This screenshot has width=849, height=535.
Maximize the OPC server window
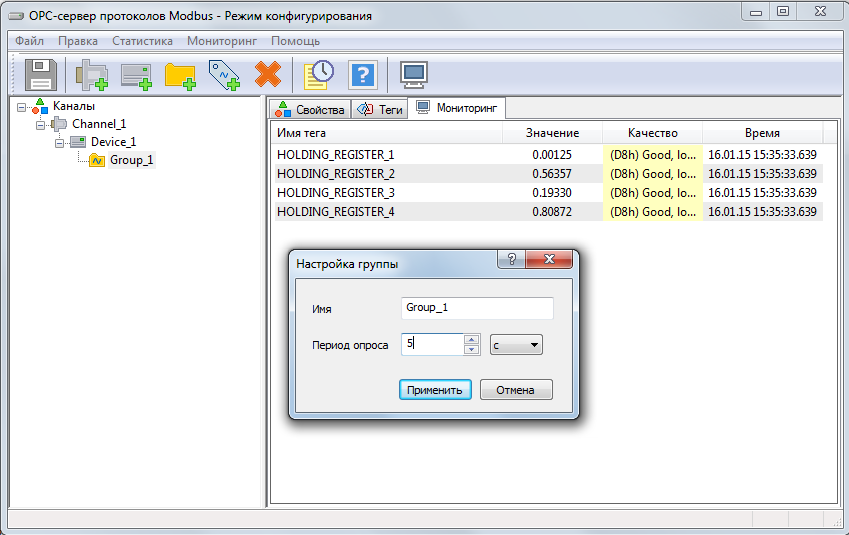pyautogui.click(x=783, y=11)
